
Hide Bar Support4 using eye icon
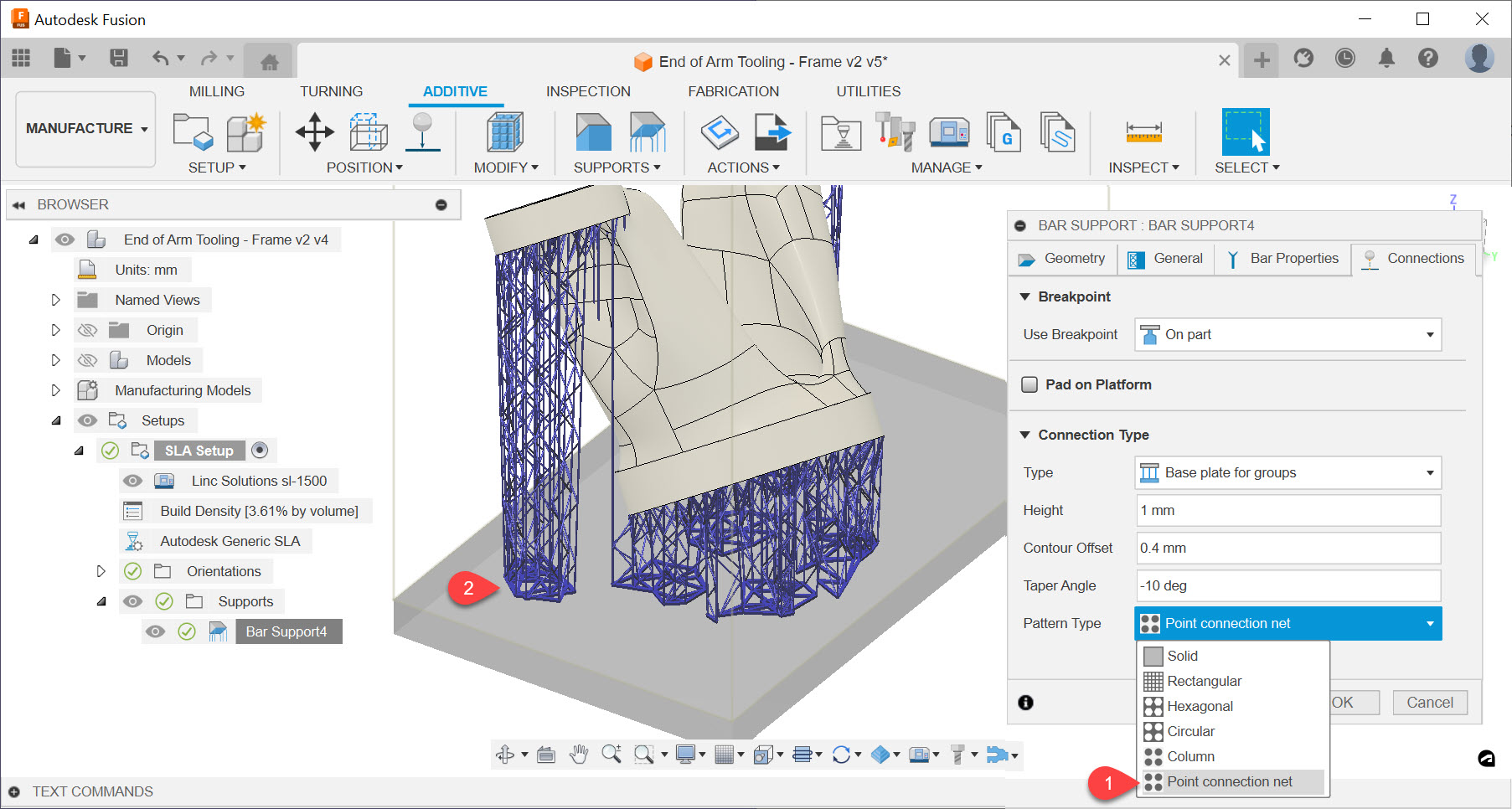coord(155,631)
